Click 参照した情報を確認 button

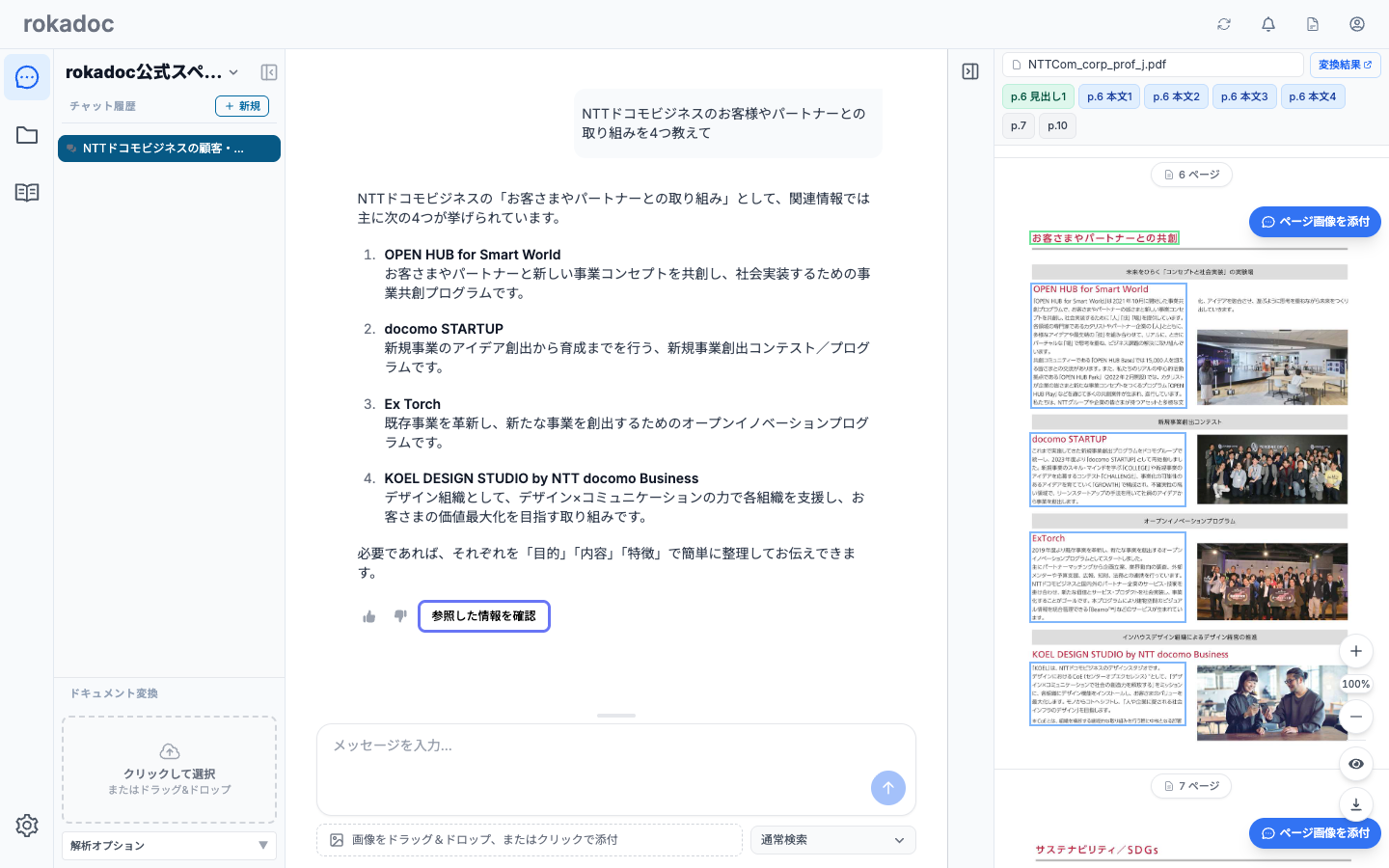tap(484, 616)
